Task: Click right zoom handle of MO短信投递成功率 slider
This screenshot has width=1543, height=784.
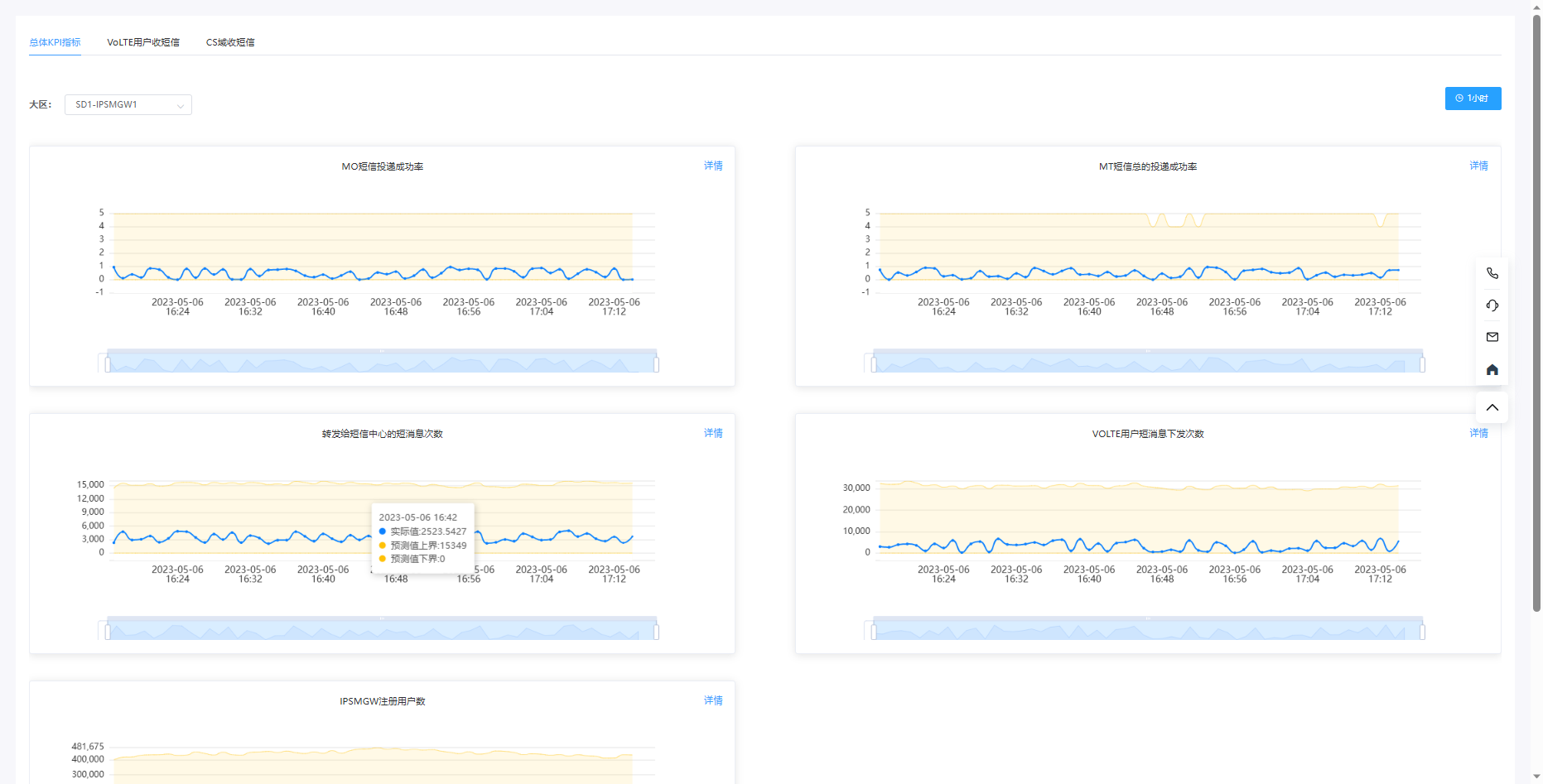Action: [656, 364]
